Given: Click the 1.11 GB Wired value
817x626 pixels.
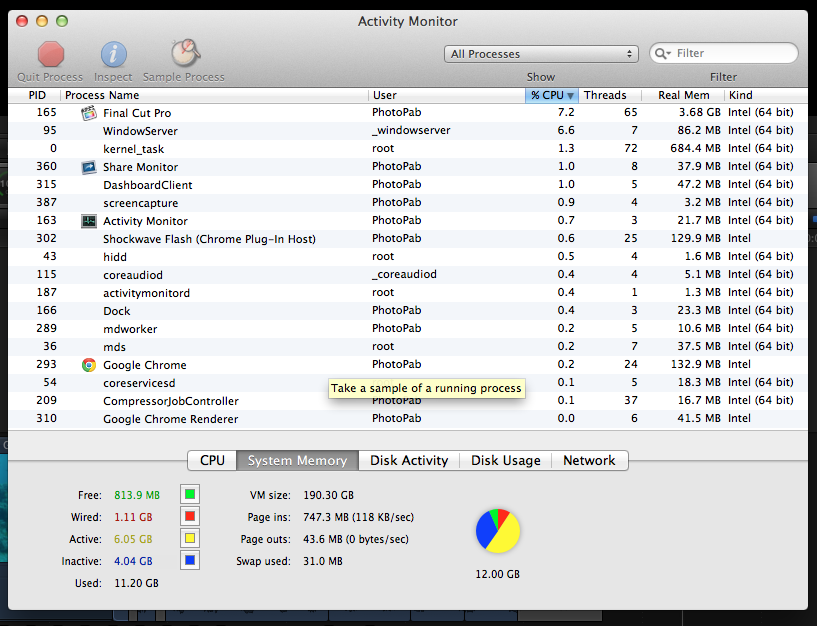Looking at the screenshot, I should [133, 517].
